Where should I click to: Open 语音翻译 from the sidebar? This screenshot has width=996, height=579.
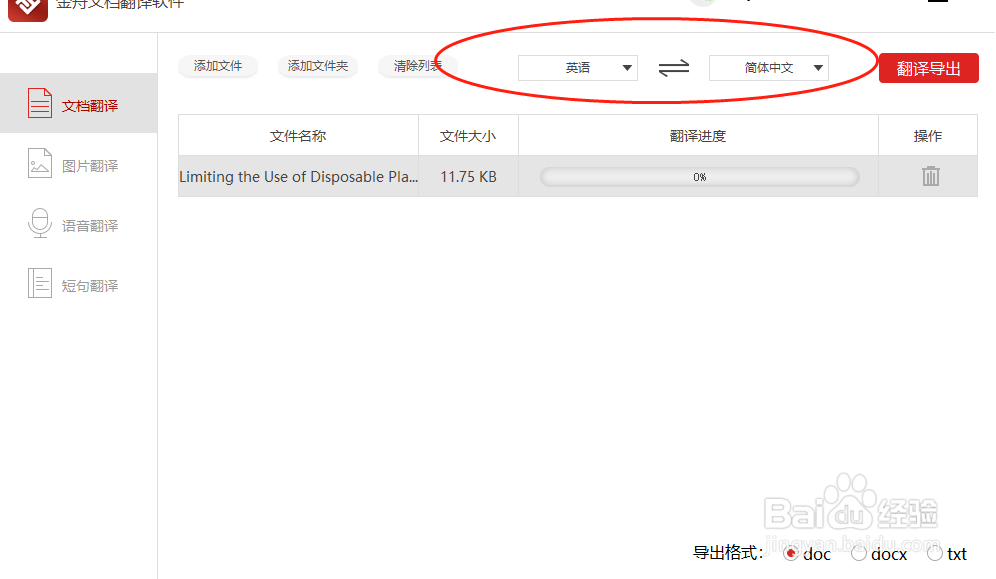(x=75, y=224)
